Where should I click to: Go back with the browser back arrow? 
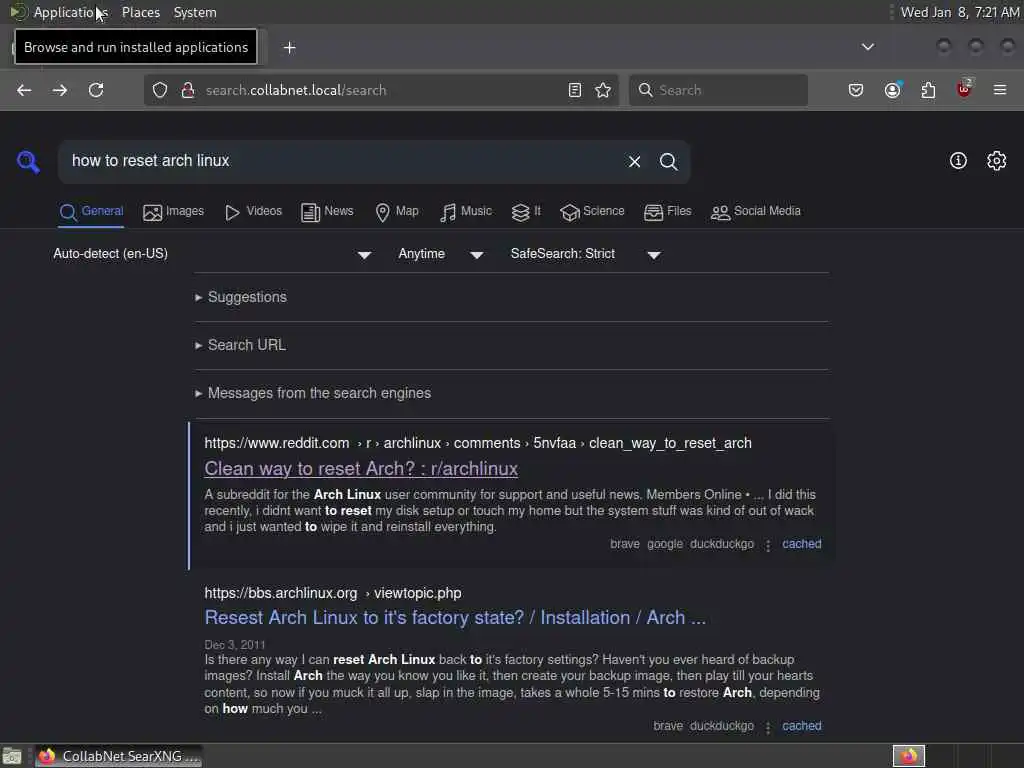click(24, 90)
